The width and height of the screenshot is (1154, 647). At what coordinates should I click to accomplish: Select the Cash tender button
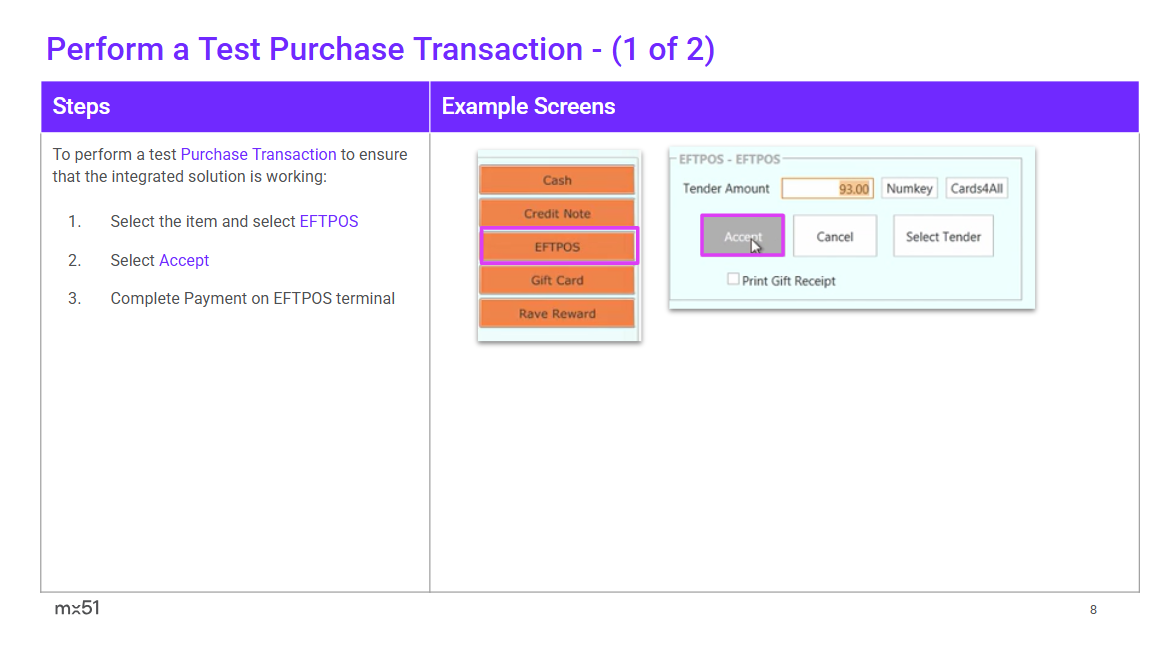click(x=557, y=180)
